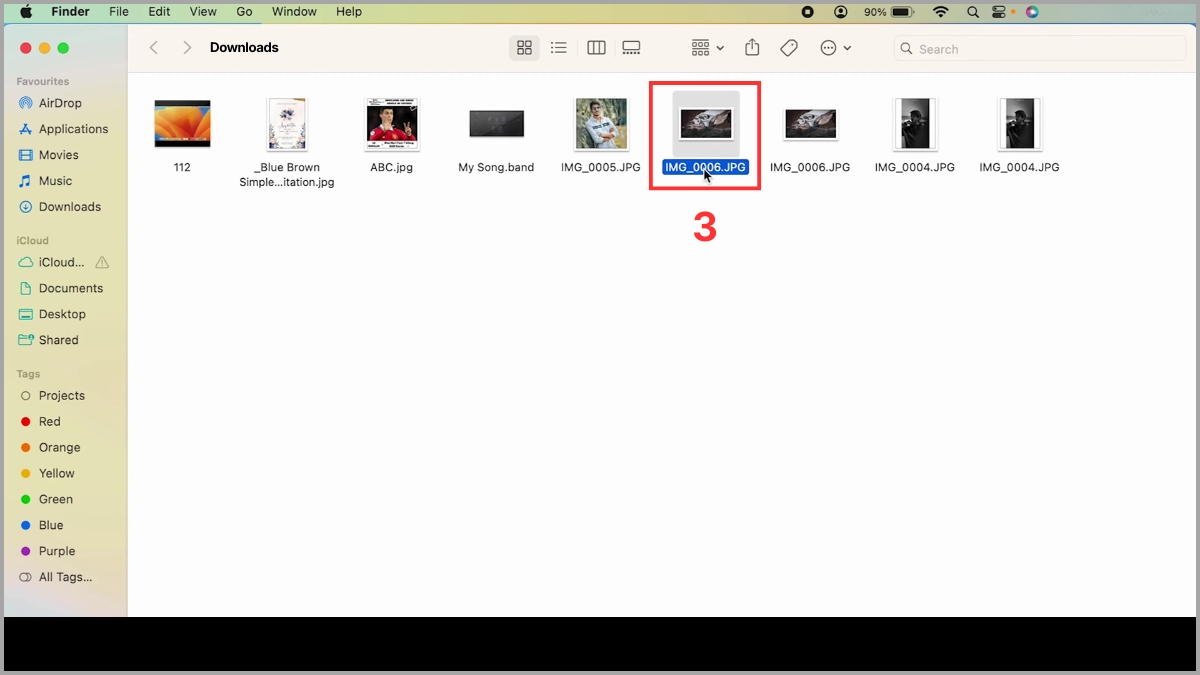The width and height of the screenshot is (1200, 675).
Task: Select the 112 file thumbnail
Action: tap(182, 124)
